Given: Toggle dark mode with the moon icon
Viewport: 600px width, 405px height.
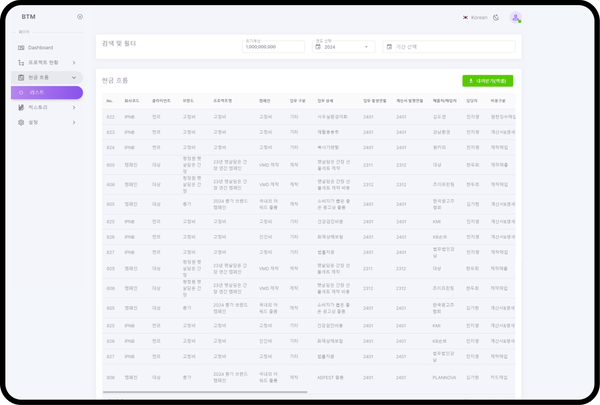Looking at the screenshot, I should 496,18.
